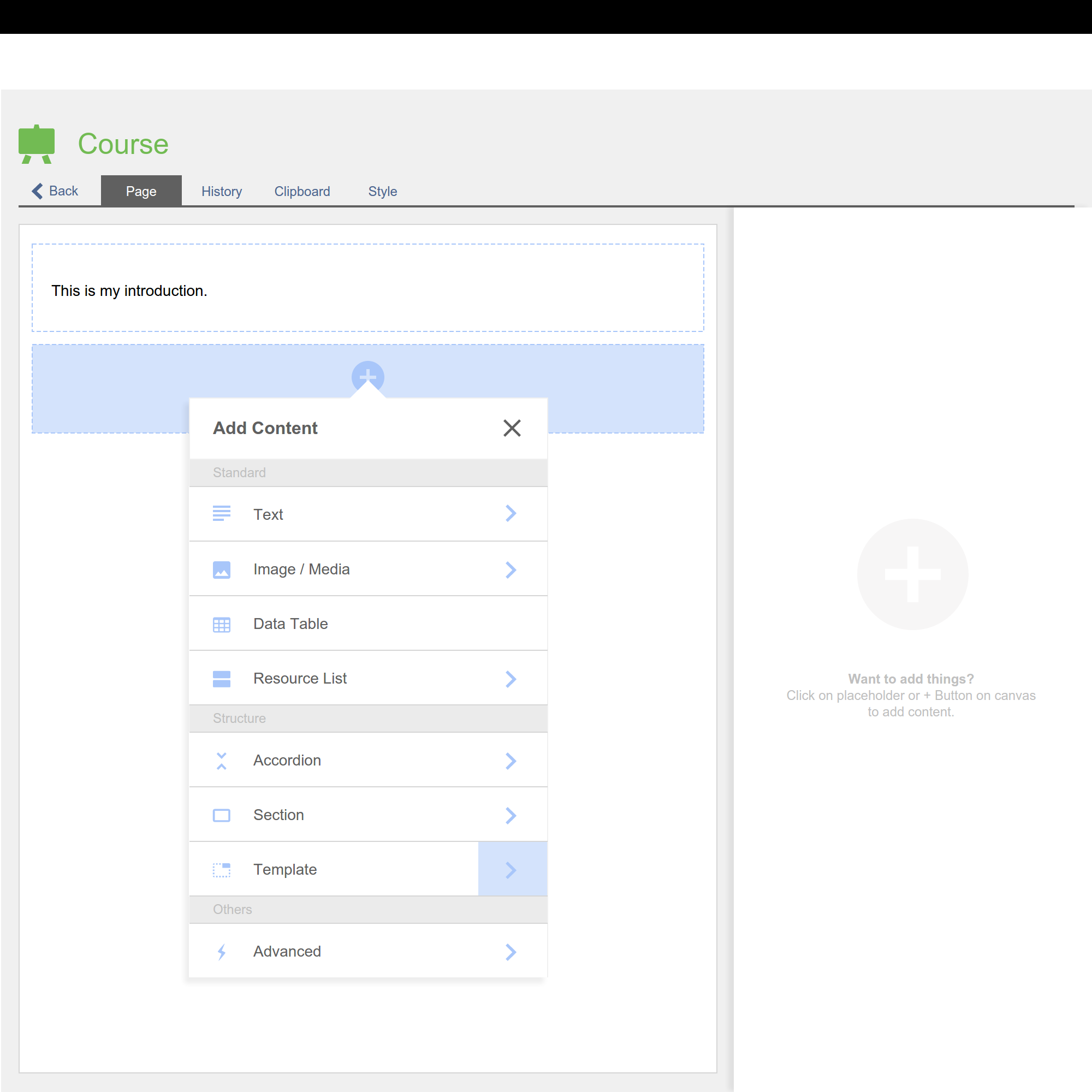Expand the Text options chevron
The width and height of the screenshot is (1092, 1092).
click(511, 513)
